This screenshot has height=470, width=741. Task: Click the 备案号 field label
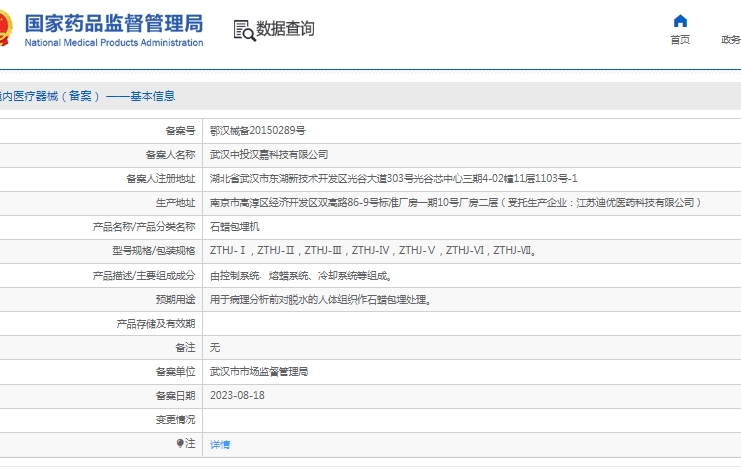[180, 131]
